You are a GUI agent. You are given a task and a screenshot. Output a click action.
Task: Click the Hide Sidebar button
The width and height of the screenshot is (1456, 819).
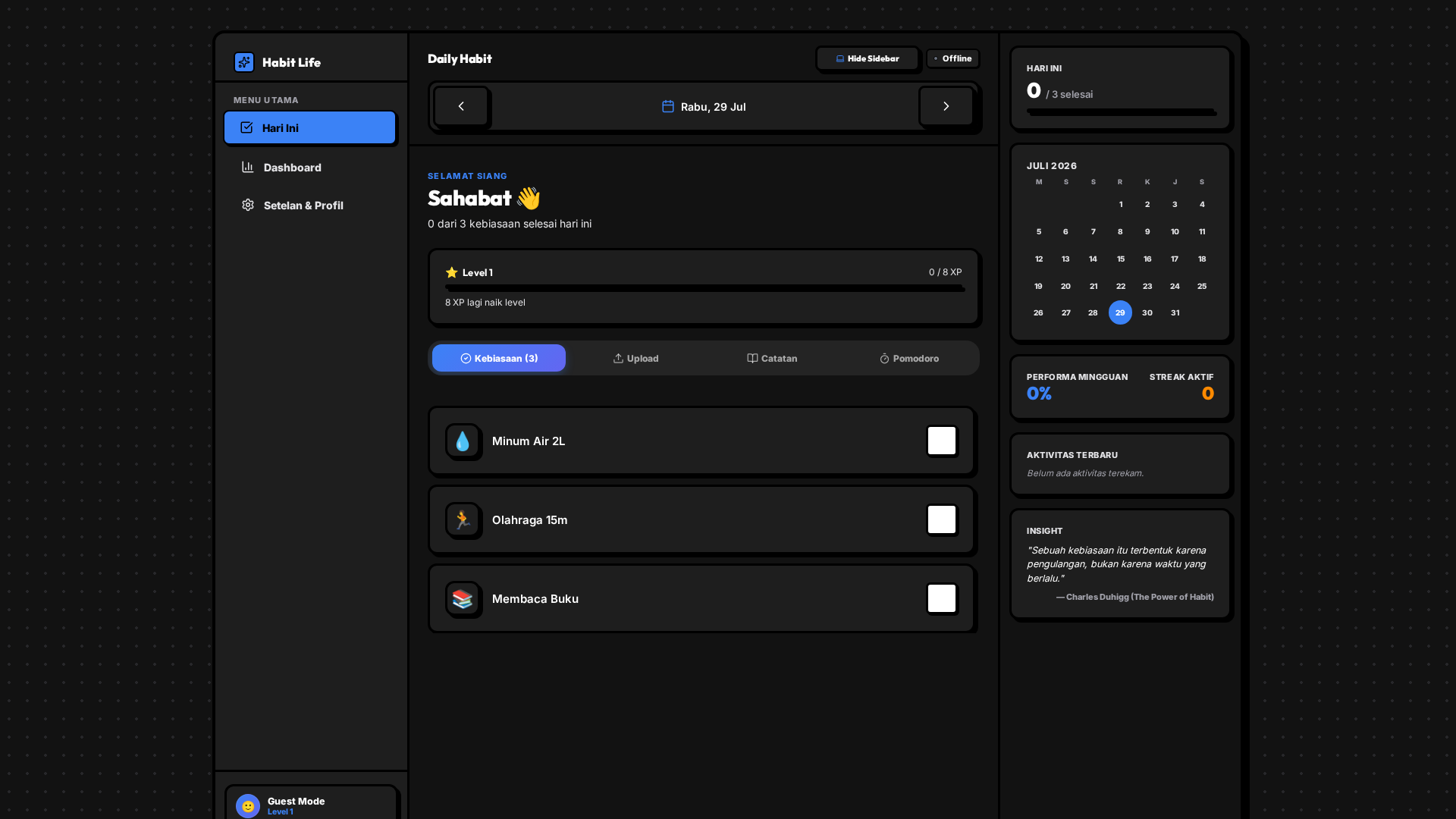click(x=868, y=58)
